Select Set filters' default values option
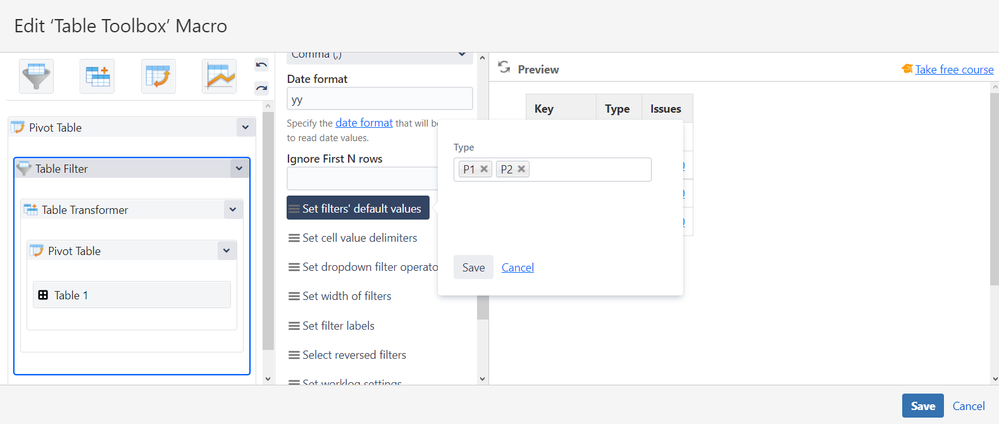The height and width of the screenshot is (424, 999). coord(358,208)
